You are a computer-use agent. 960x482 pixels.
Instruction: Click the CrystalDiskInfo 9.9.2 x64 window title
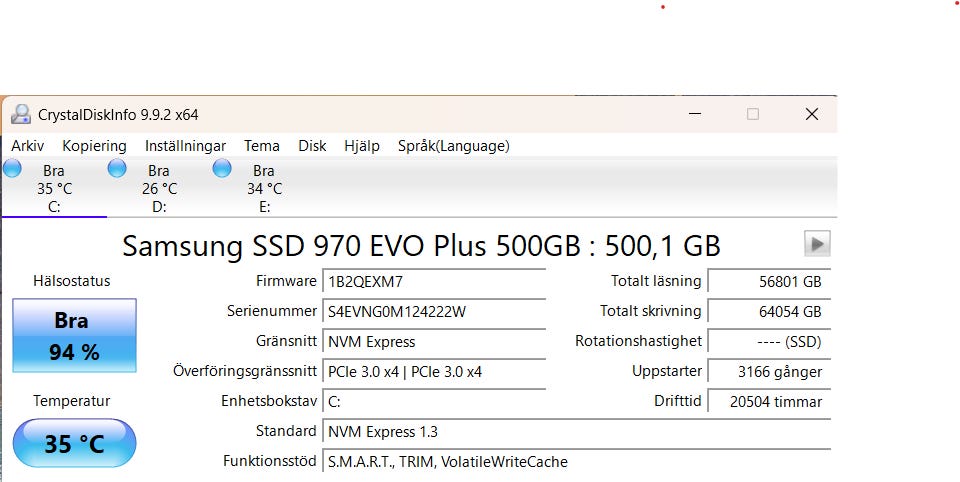[x=118, y=115]
